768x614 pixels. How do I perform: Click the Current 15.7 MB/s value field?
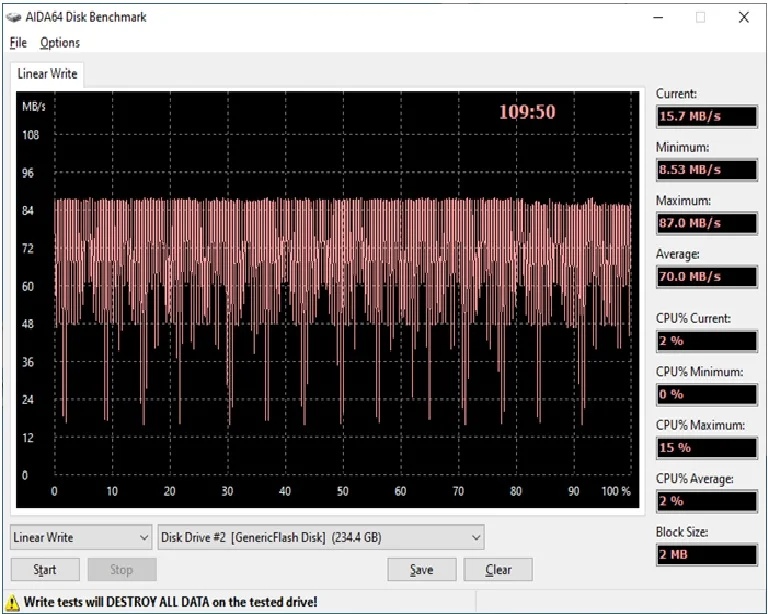tap(706, 117)
